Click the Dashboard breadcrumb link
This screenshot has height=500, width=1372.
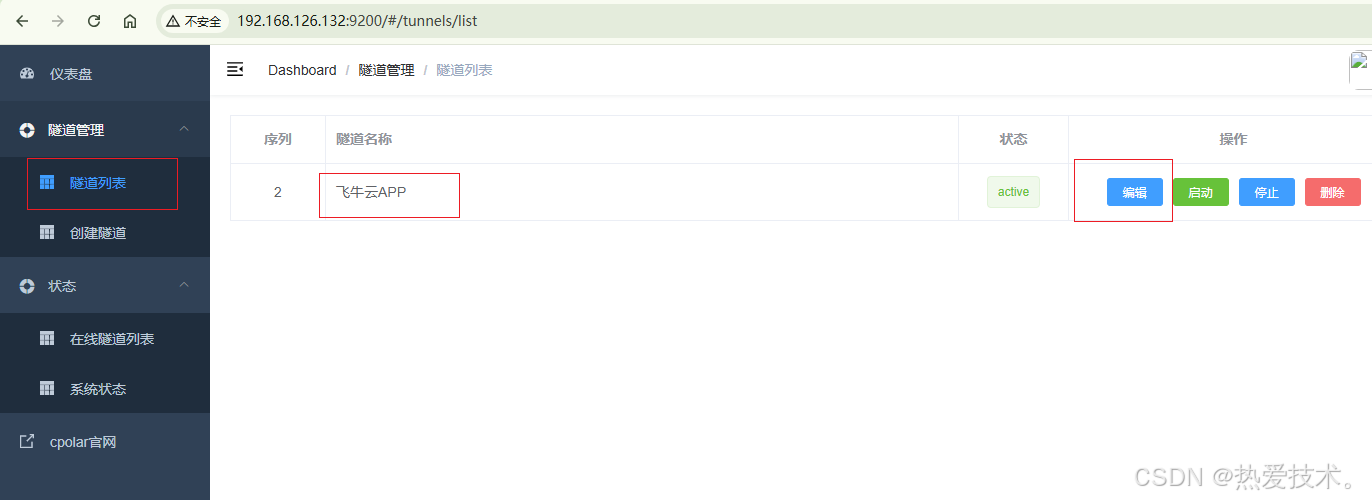[302, 70]
